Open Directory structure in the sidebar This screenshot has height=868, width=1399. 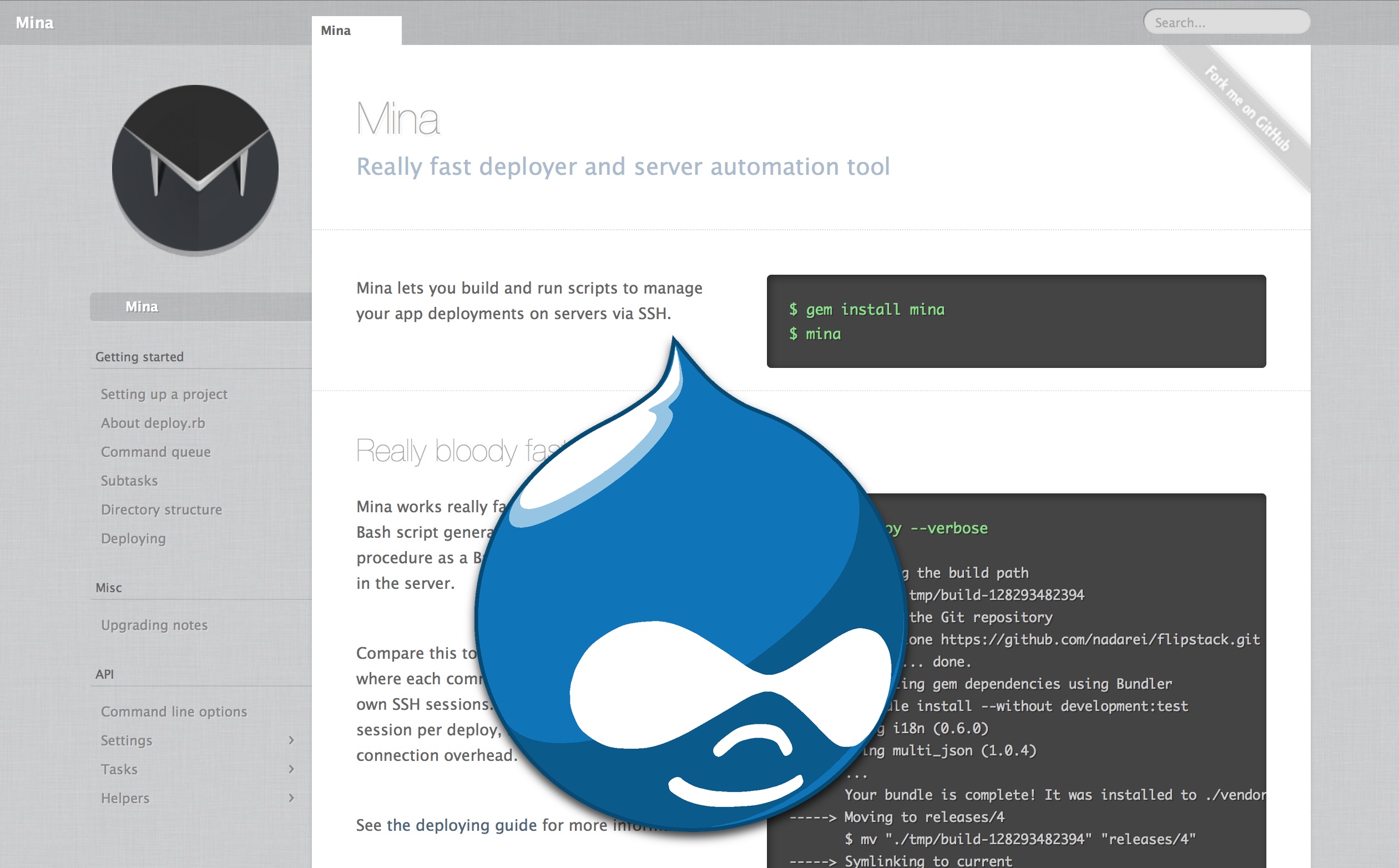click(161, 510)
